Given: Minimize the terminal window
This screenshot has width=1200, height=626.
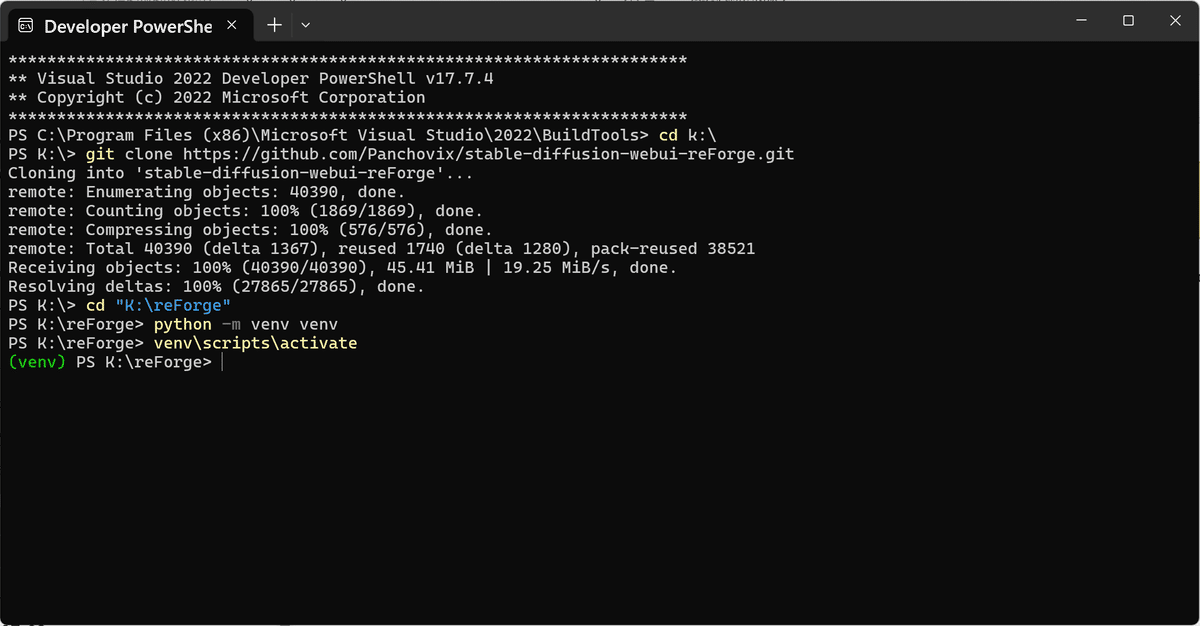Looking at the screenshot, I should point(1081,20).
